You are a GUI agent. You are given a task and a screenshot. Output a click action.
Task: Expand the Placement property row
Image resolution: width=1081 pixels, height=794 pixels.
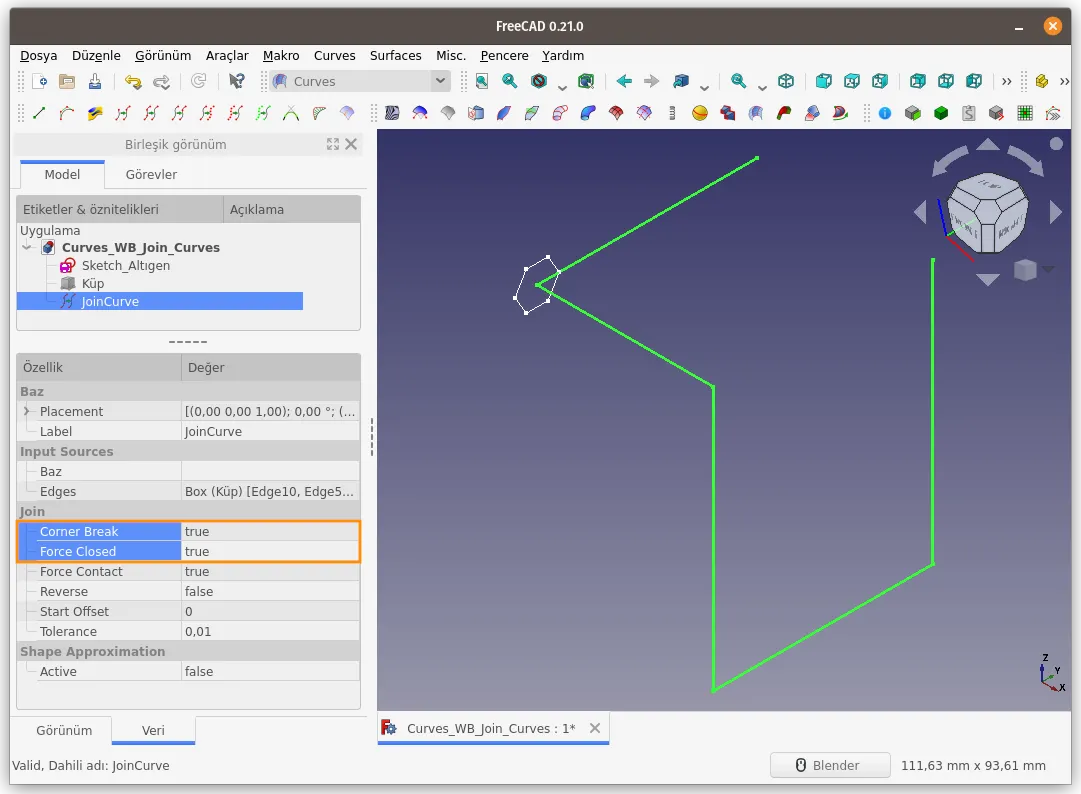click(27, 411)
